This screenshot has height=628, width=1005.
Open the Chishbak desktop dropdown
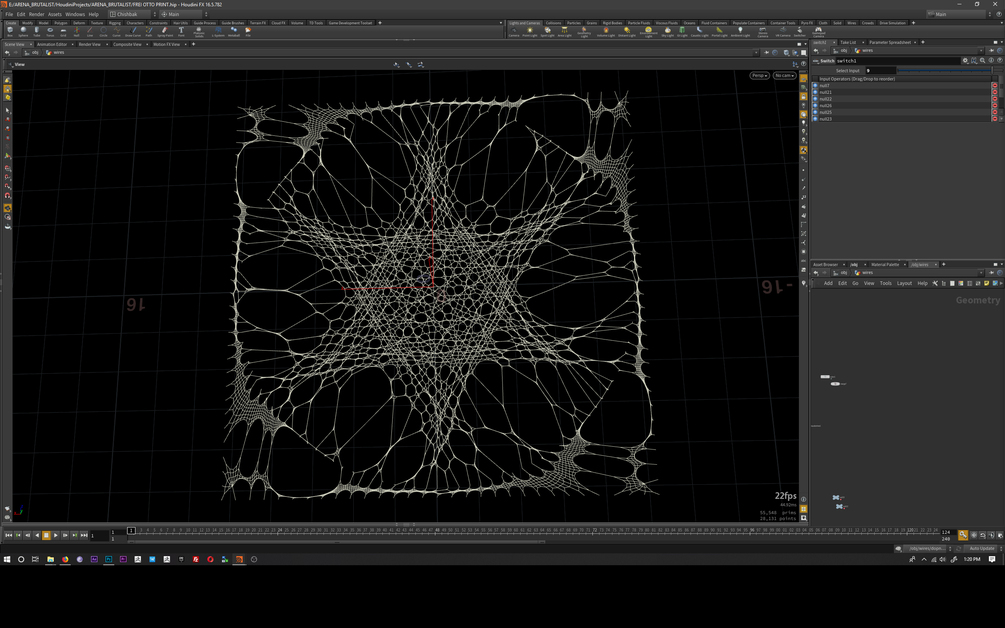coord(132,14)
